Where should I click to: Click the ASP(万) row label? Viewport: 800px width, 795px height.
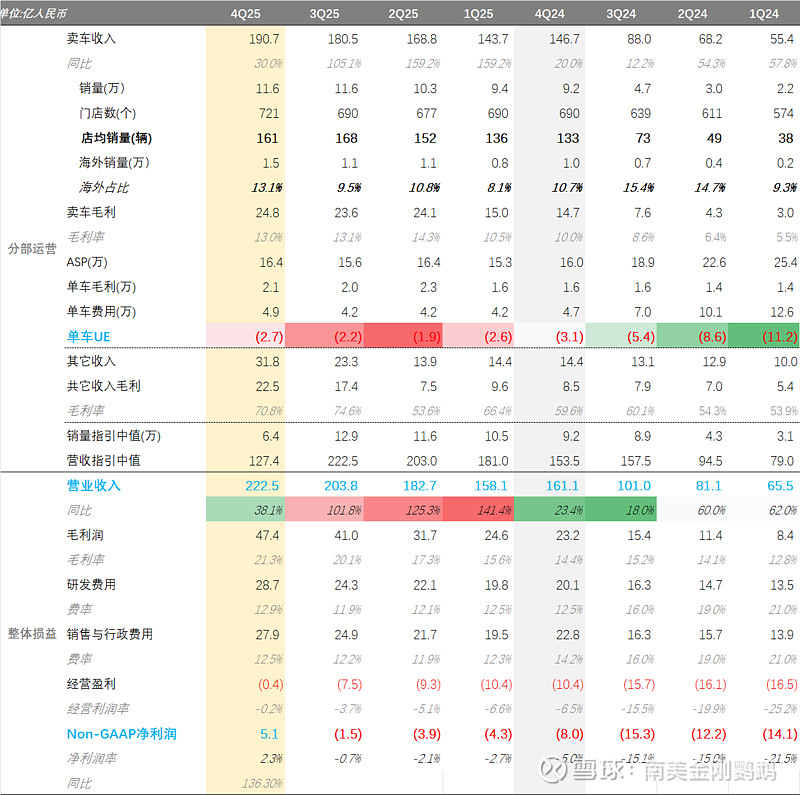(87, 262)
